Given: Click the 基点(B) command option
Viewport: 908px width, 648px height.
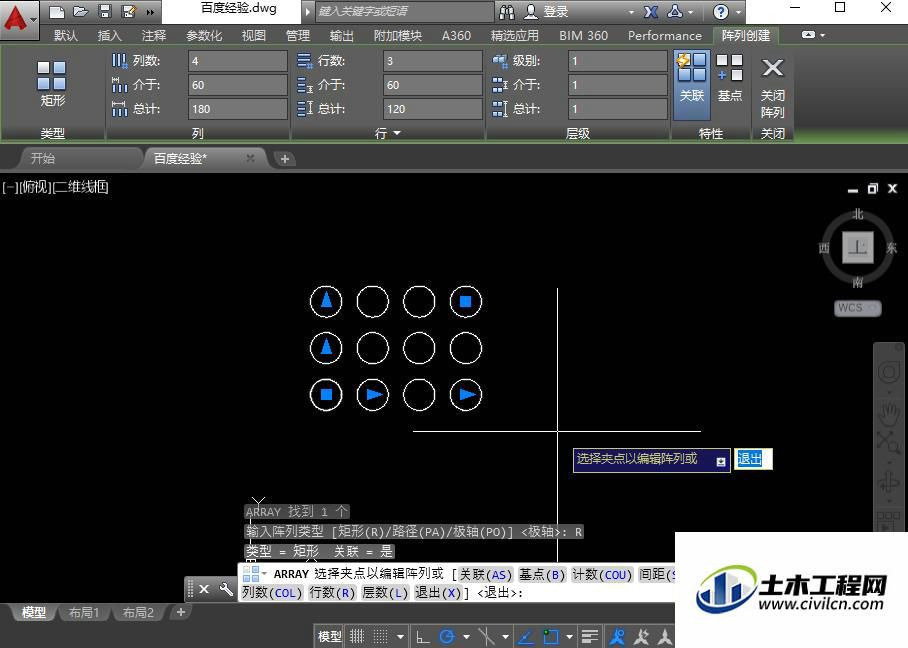Looking at the screenshot, I should coord(541,574).
